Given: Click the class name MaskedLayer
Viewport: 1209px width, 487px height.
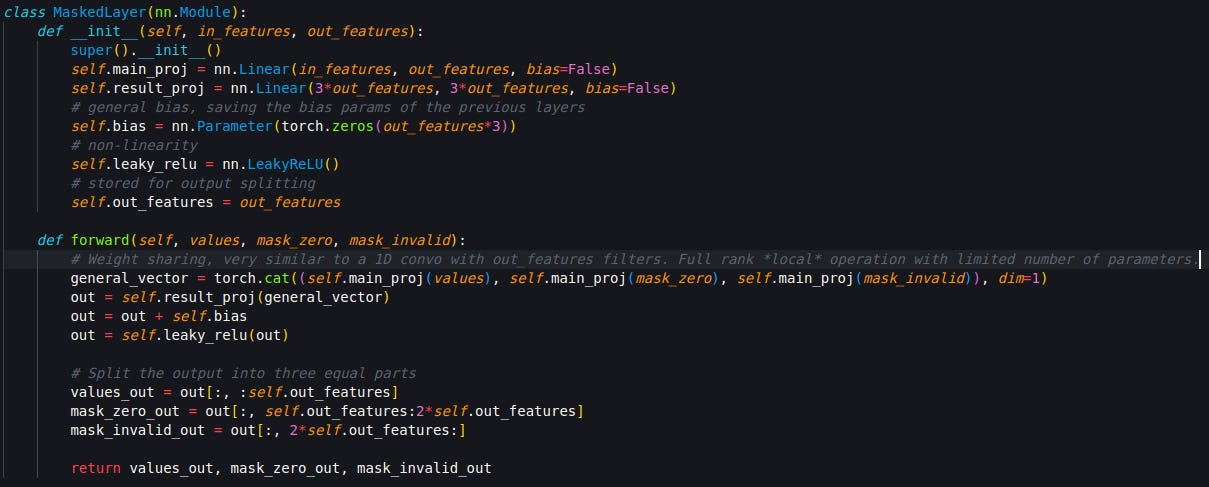Looking at the screenshot, I should click(97, 12).
